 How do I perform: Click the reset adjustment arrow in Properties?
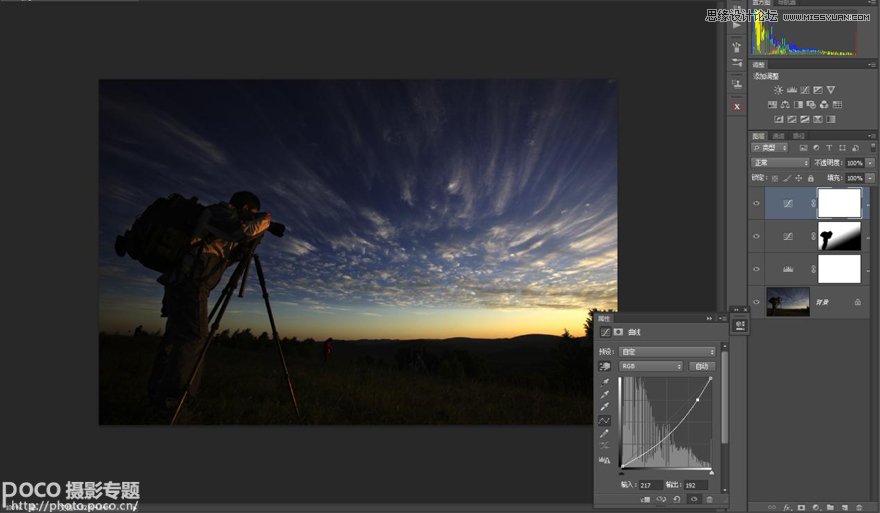click(677, 499)
